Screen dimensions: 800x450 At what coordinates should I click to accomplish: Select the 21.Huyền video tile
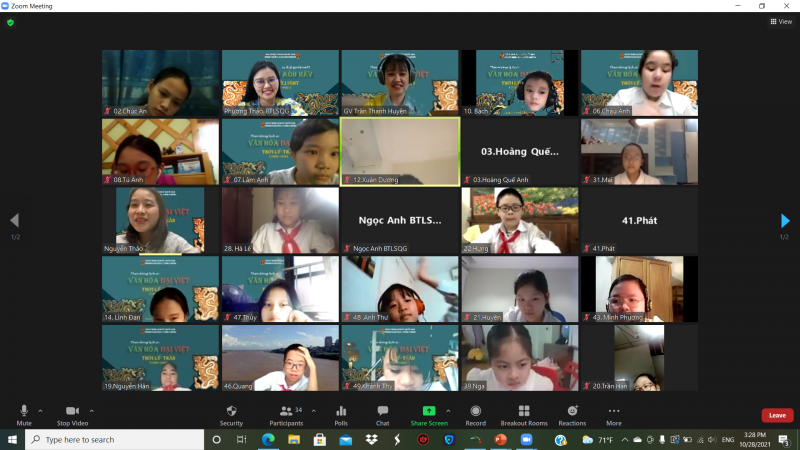520,289
